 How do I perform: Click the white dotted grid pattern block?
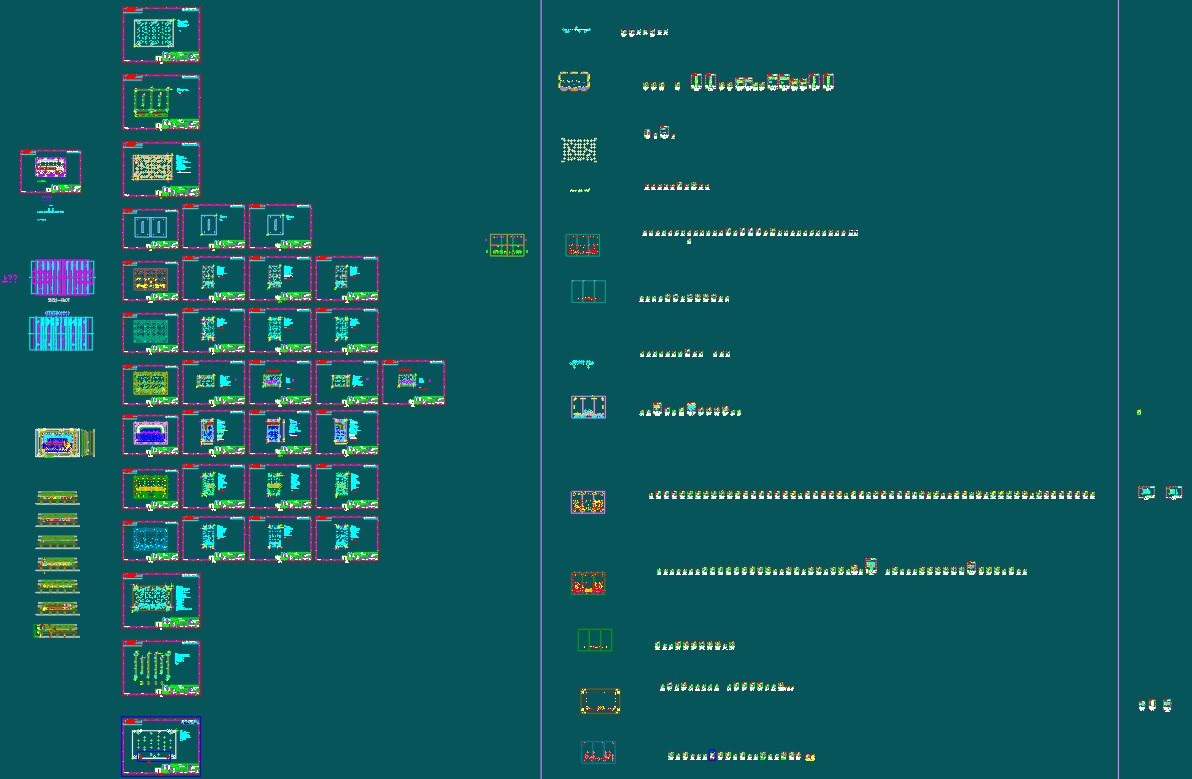(579, 150)
